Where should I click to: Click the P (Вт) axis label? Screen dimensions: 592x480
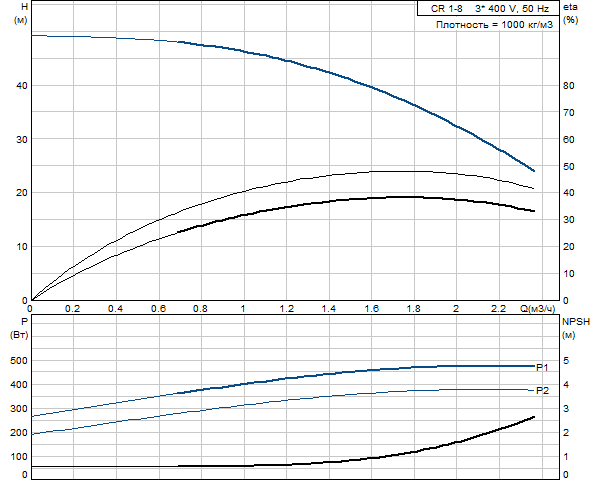(x=20, y=328)
